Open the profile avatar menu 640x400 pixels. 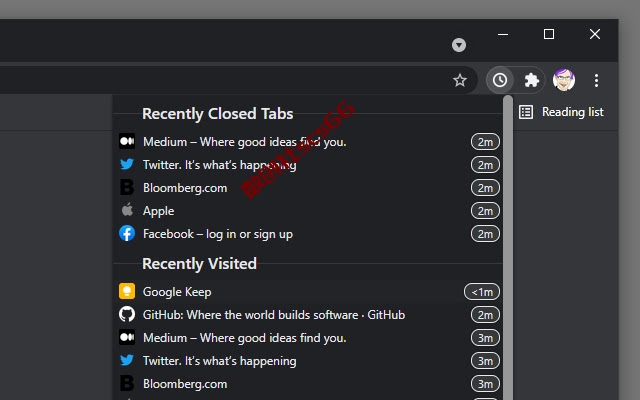(564, 80)
